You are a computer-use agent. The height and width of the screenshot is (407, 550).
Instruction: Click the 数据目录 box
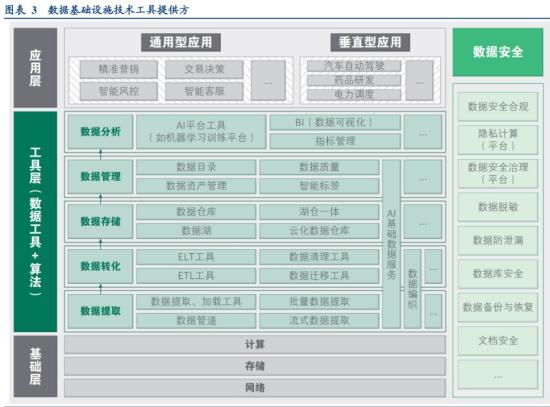(196, 167)
